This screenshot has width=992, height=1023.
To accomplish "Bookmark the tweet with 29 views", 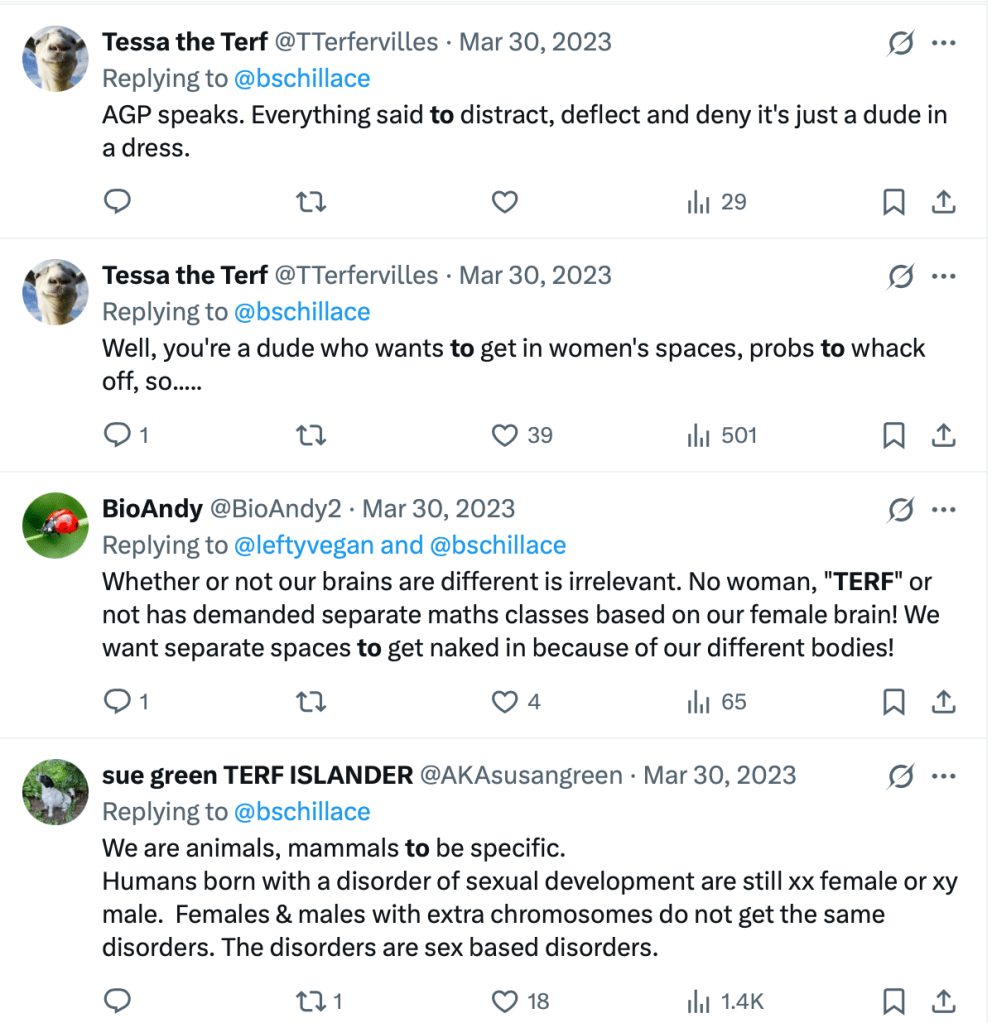I will (893, 203).
